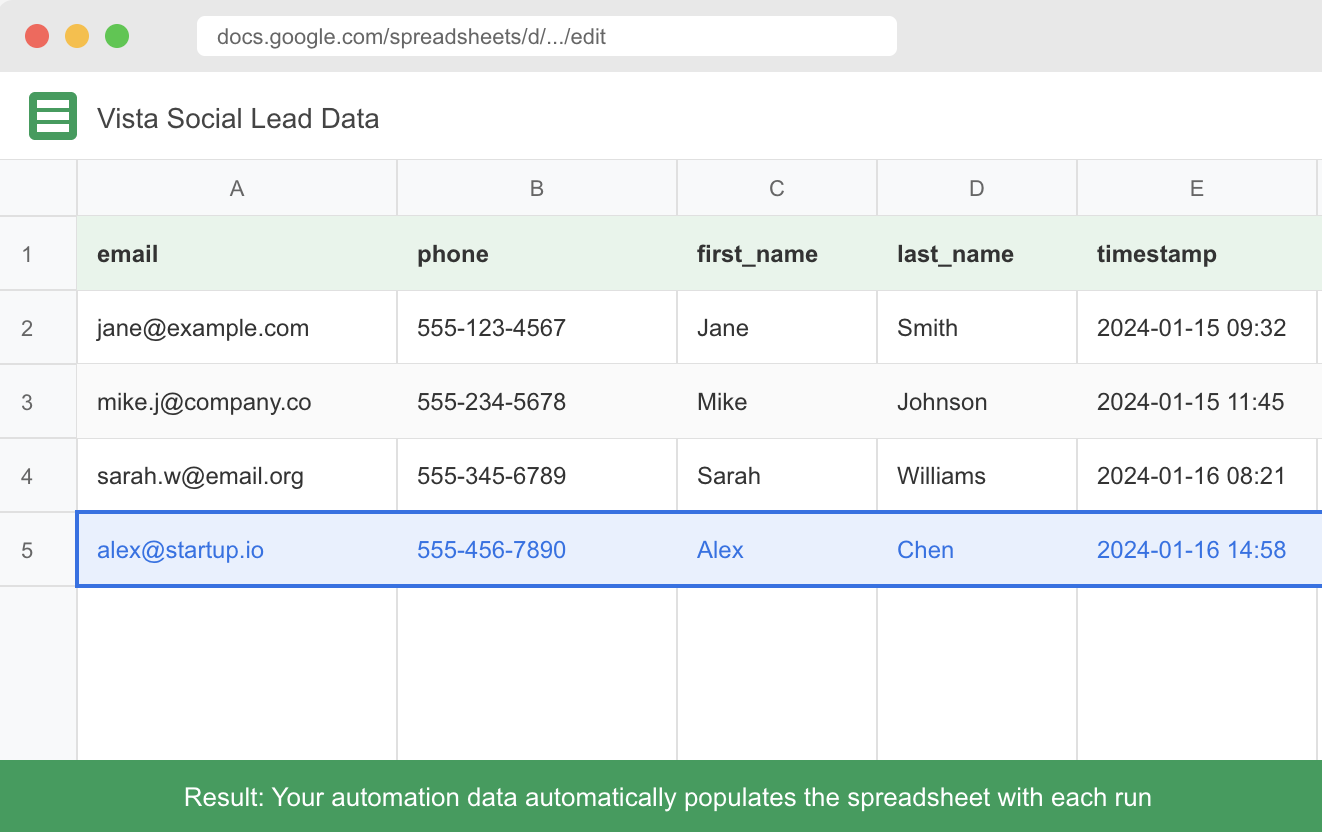Click the red traffic light icon
1322x832 pixels.
click(37, 34)
